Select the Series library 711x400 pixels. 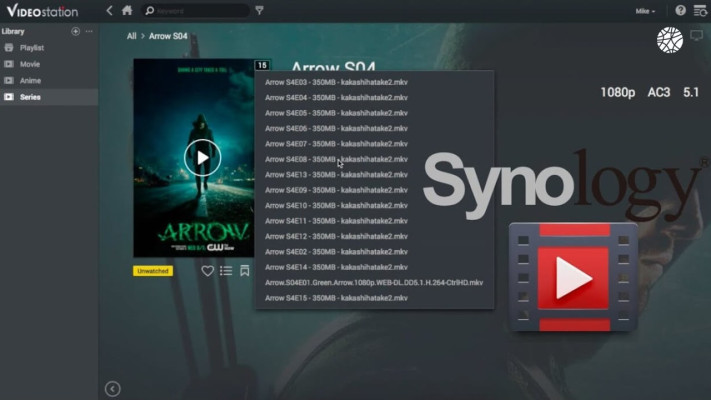(x=30, y=97)
